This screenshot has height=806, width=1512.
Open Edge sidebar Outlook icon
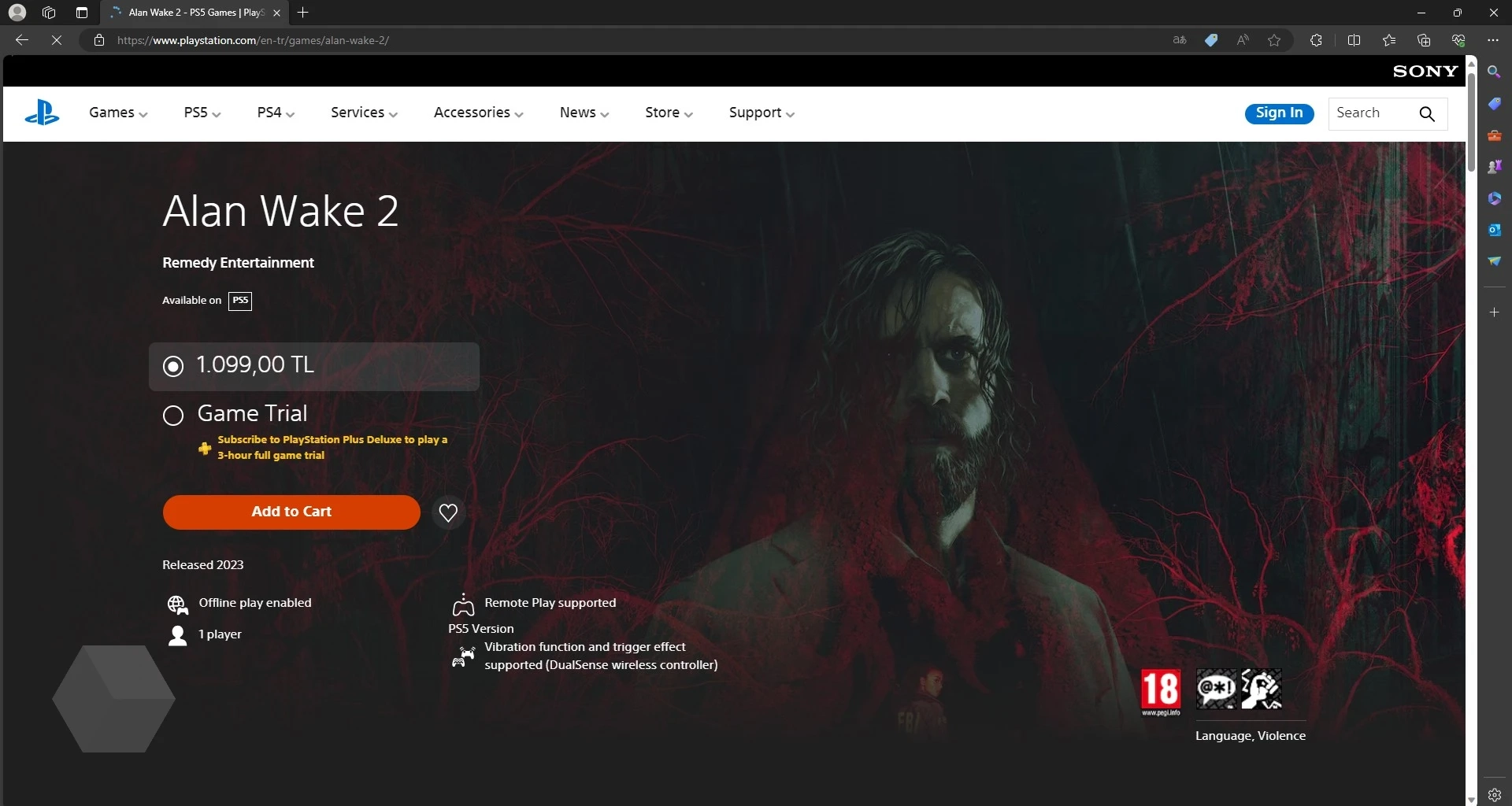click(x=1494, y=230)
